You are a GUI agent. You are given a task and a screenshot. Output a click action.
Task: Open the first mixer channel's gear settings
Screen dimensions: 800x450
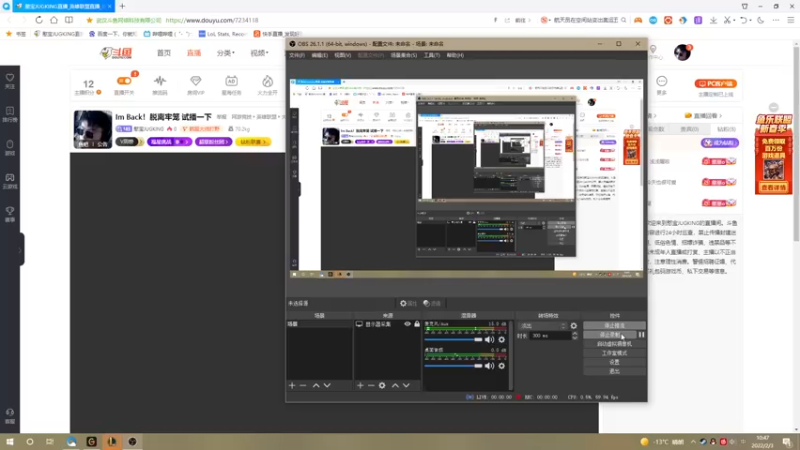pyautogui.click(x=502, y=340)
